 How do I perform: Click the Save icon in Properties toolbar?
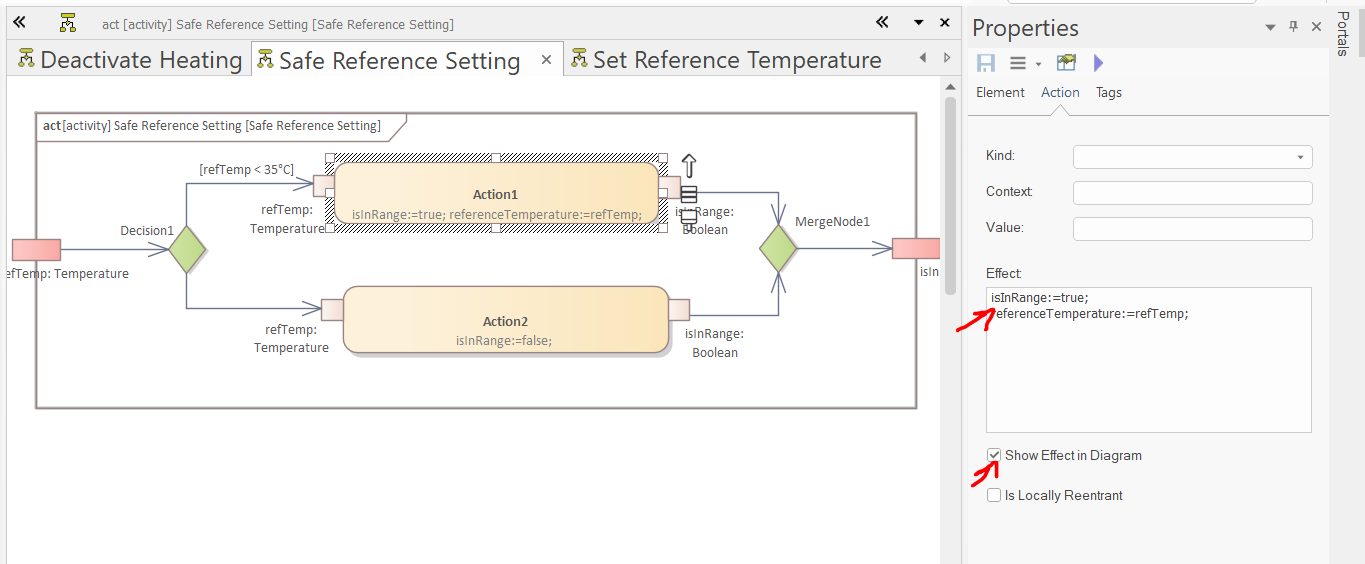[x=986, y=63]
